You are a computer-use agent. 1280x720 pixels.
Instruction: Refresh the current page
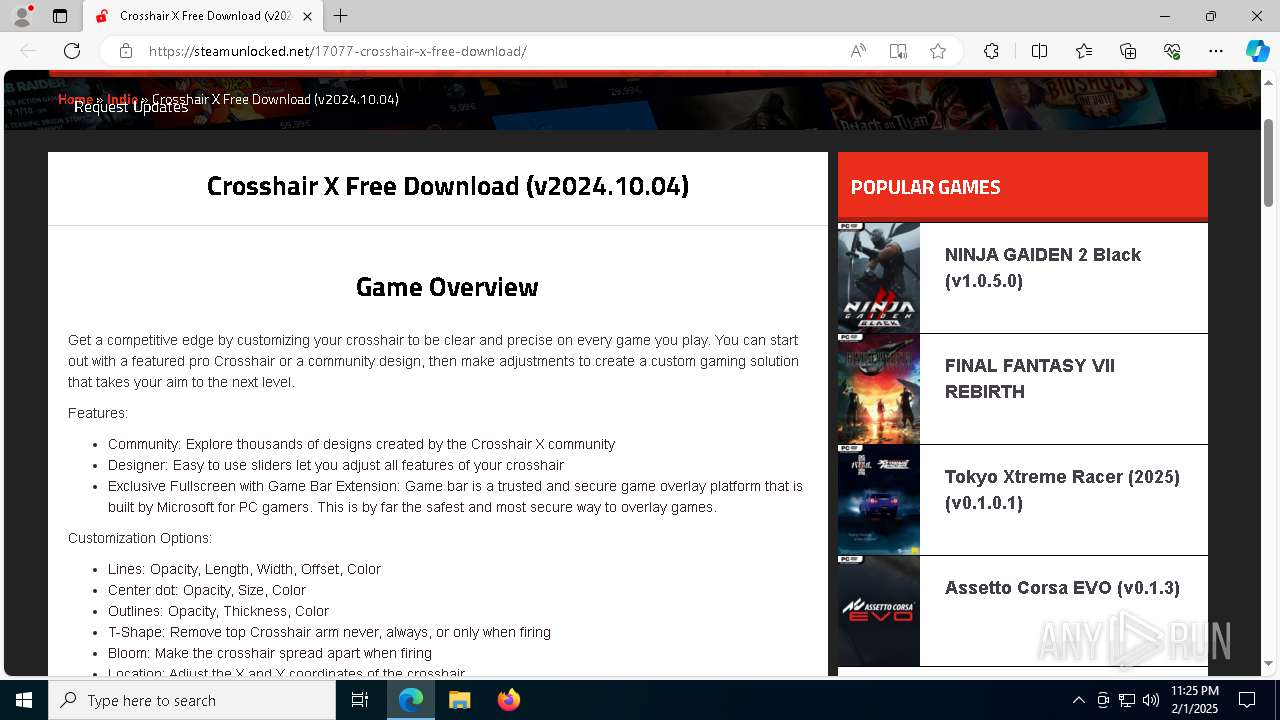72,51
